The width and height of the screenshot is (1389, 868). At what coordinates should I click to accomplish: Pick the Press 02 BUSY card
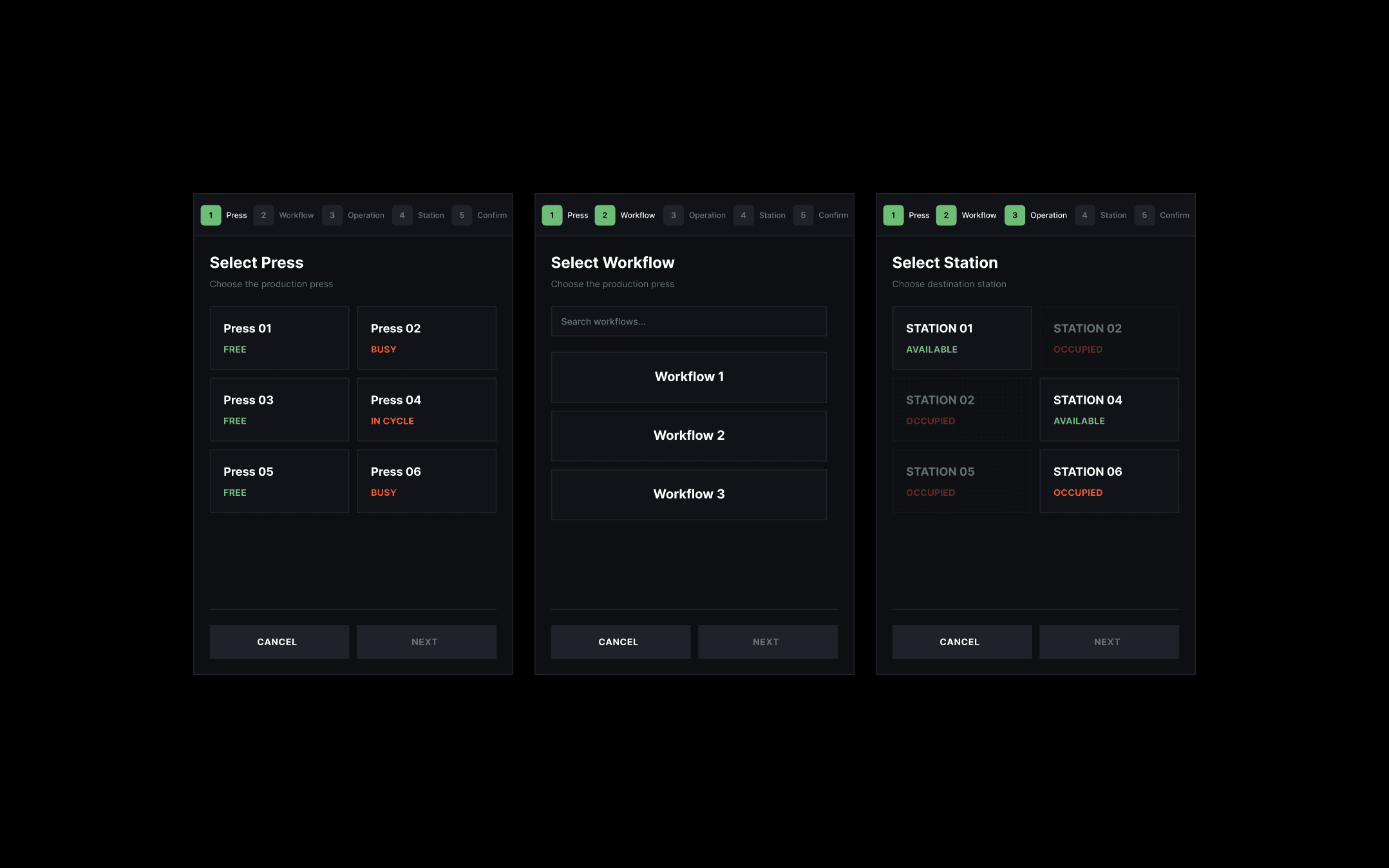pos(426,337)
